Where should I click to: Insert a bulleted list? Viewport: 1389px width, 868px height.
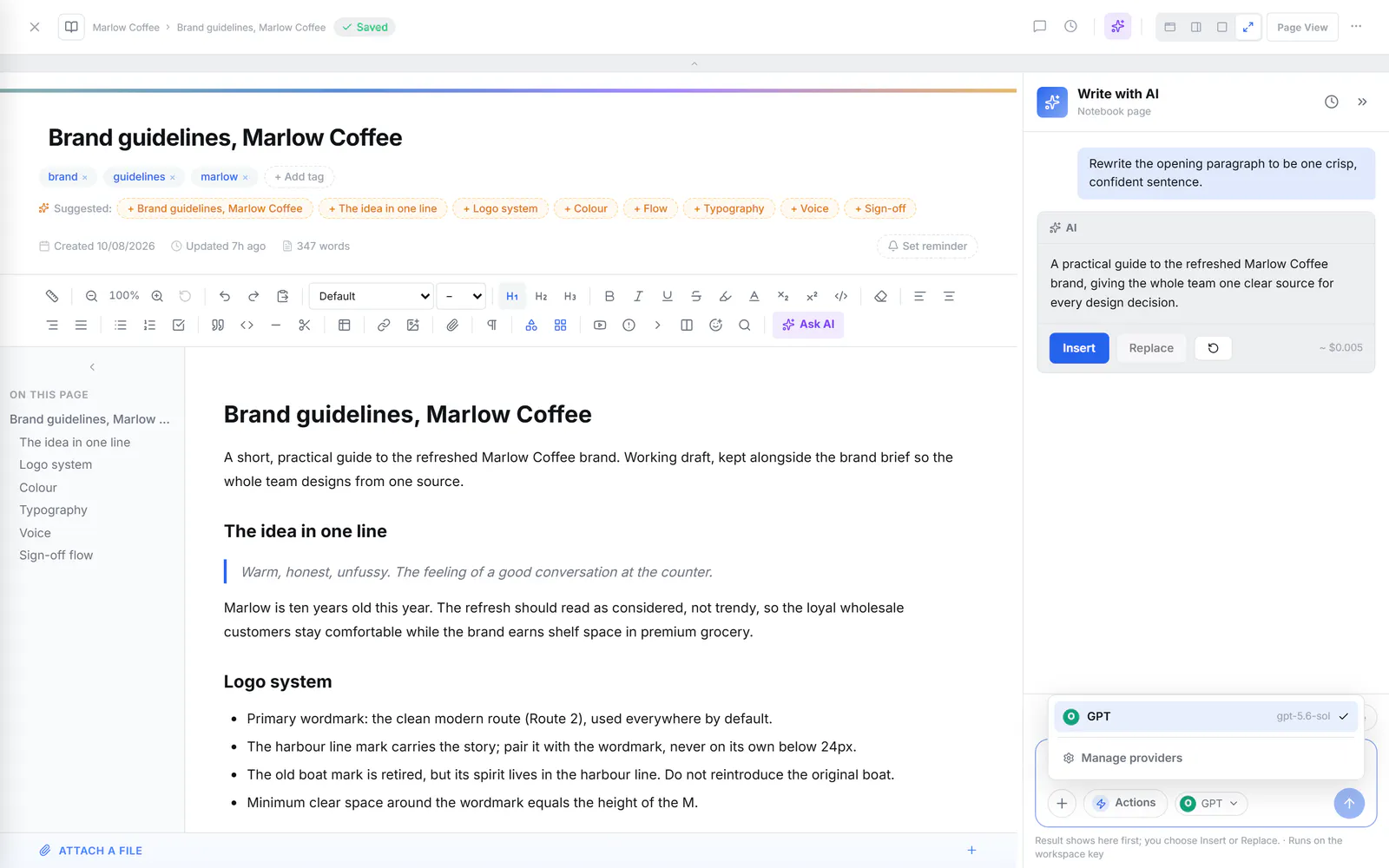point(121,325)
